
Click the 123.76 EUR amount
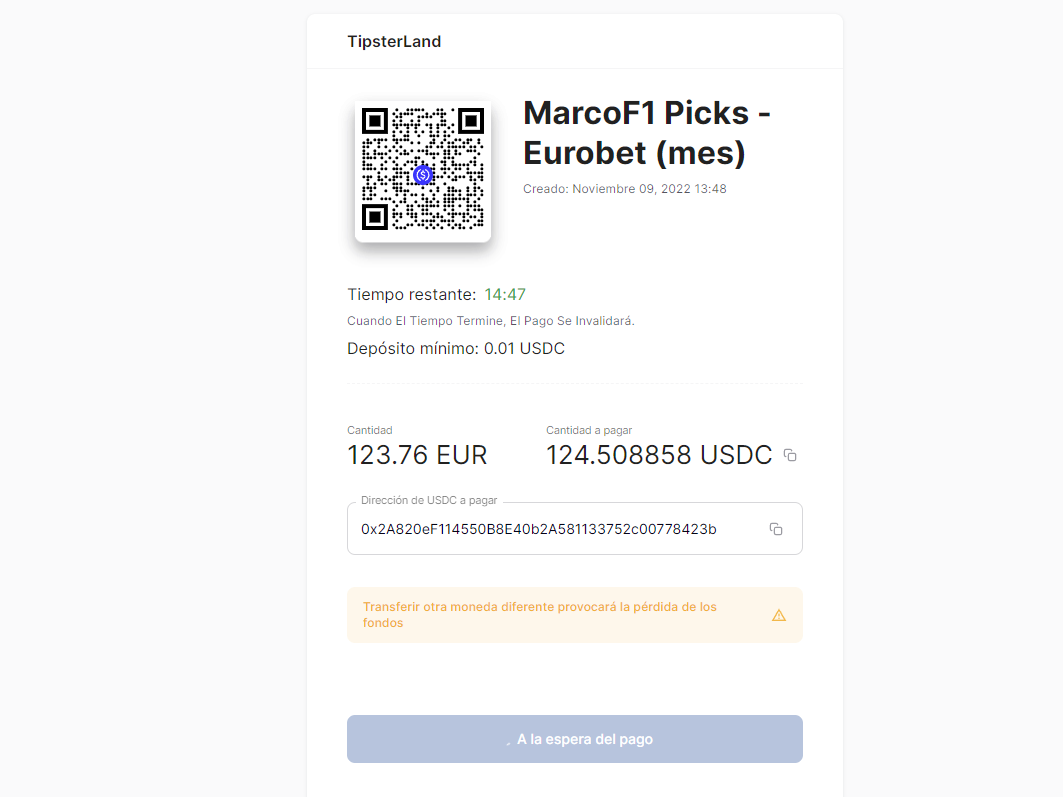[417, 455]
